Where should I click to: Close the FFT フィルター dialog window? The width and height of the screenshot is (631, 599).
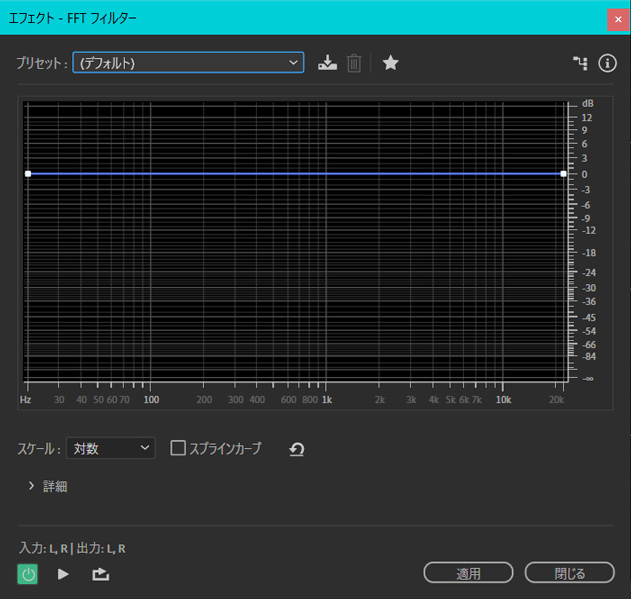coord(617,18)
